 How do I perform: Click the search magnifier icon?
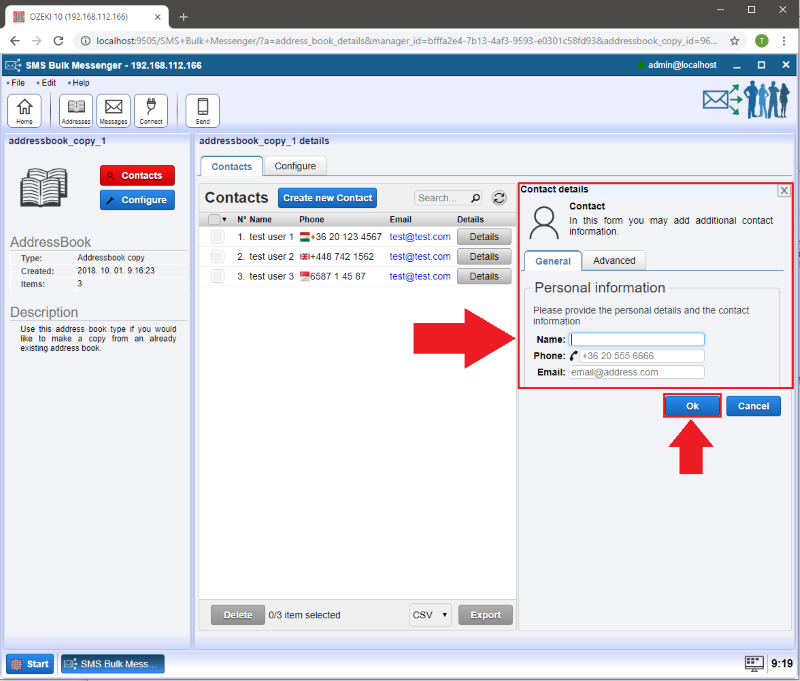(x=475, y=198)
